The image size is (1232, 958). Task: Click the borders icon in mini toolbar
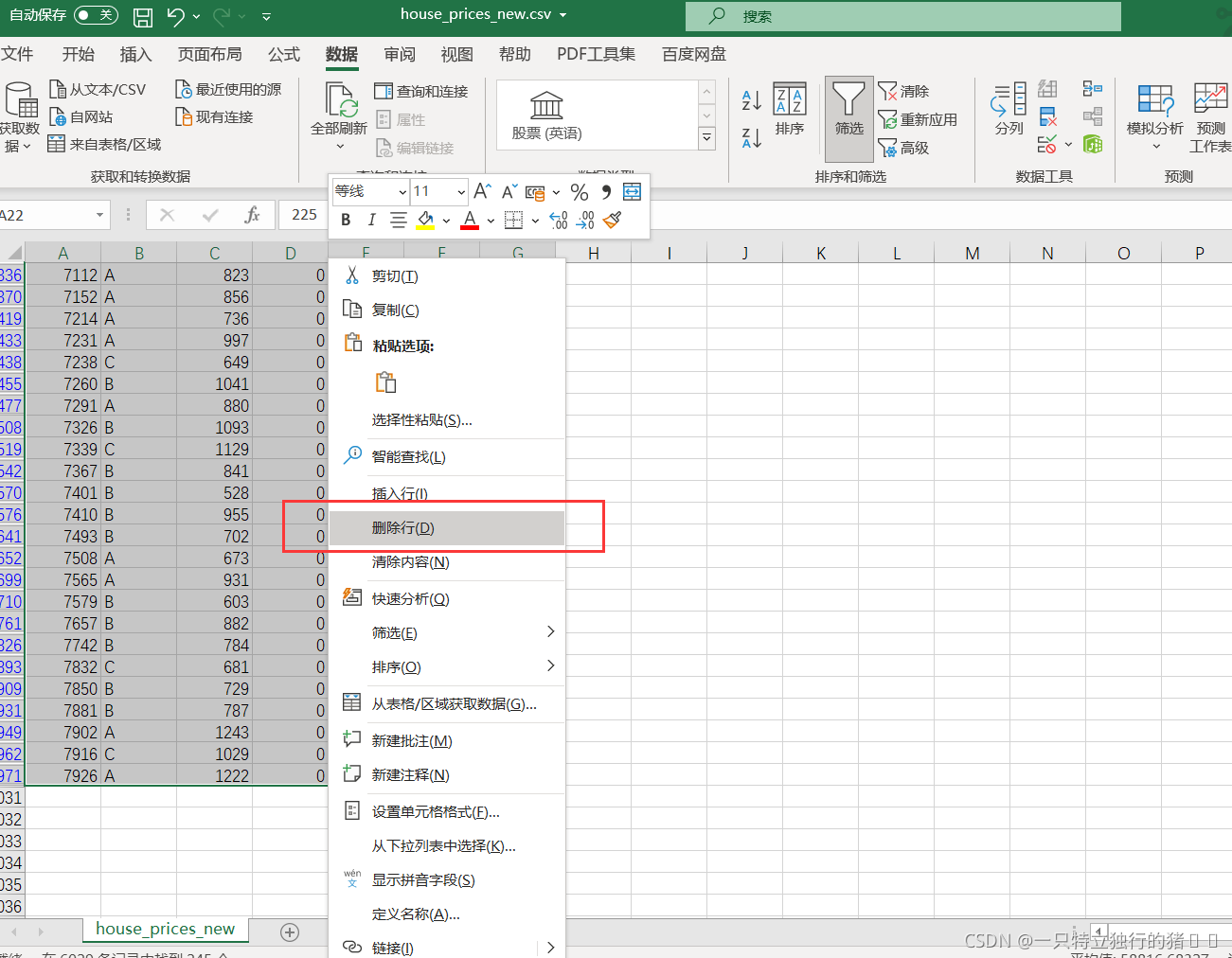513,221
